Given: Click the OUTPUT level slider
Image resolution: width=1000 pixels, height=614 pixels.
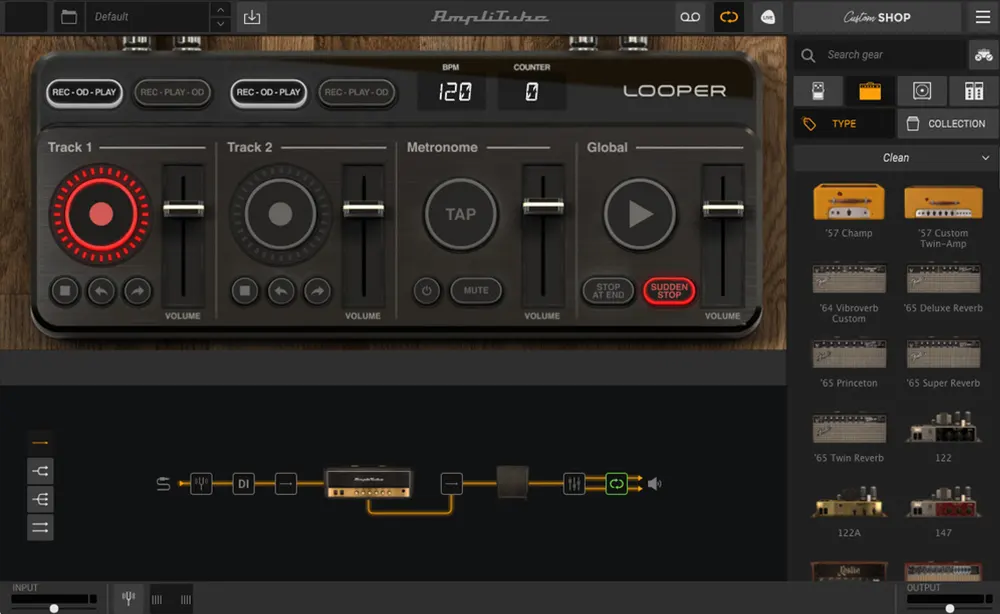Looking at the screenshot, I should click(x=950, y=608).
